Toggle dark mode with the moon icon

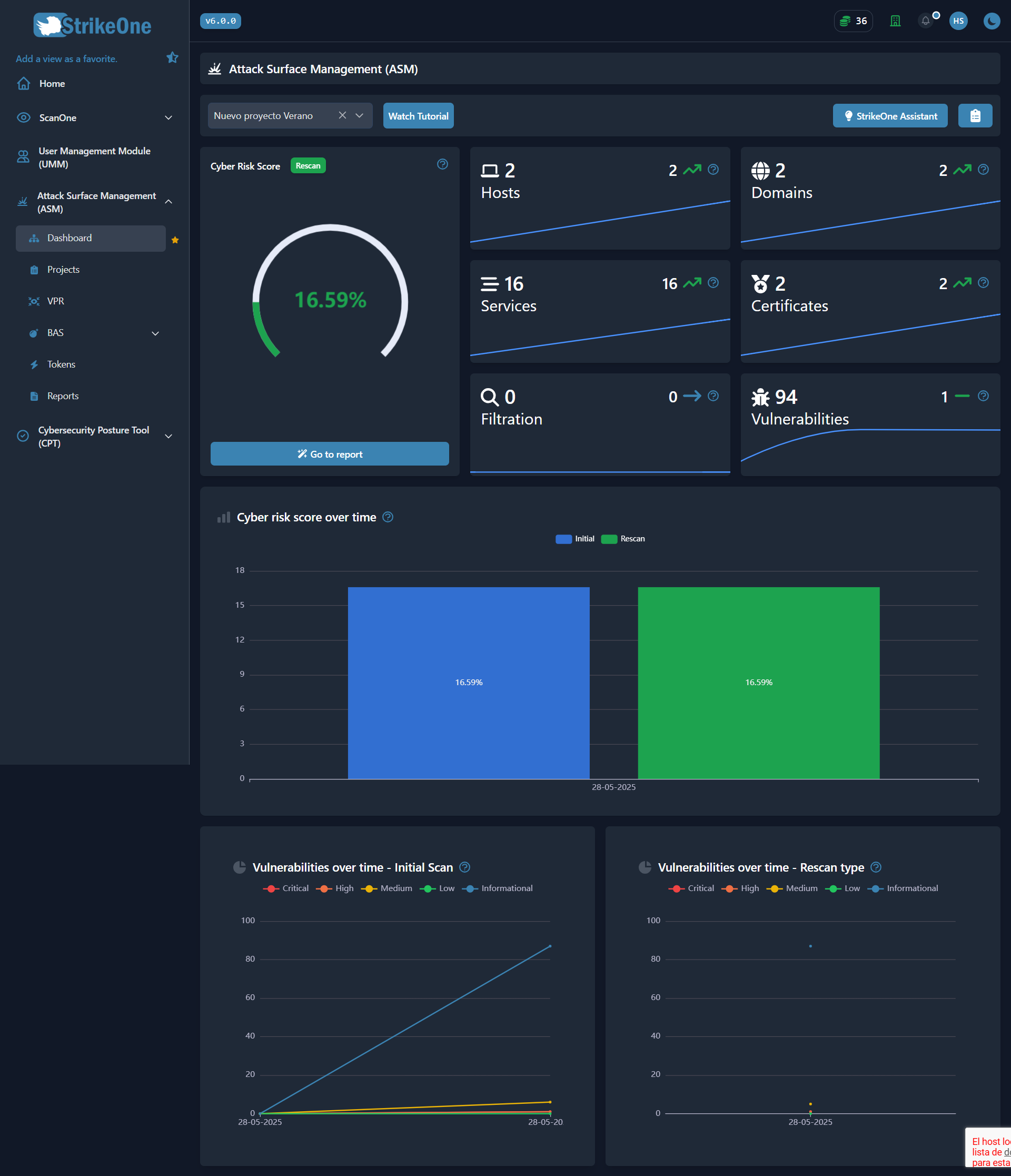[991, 21]
